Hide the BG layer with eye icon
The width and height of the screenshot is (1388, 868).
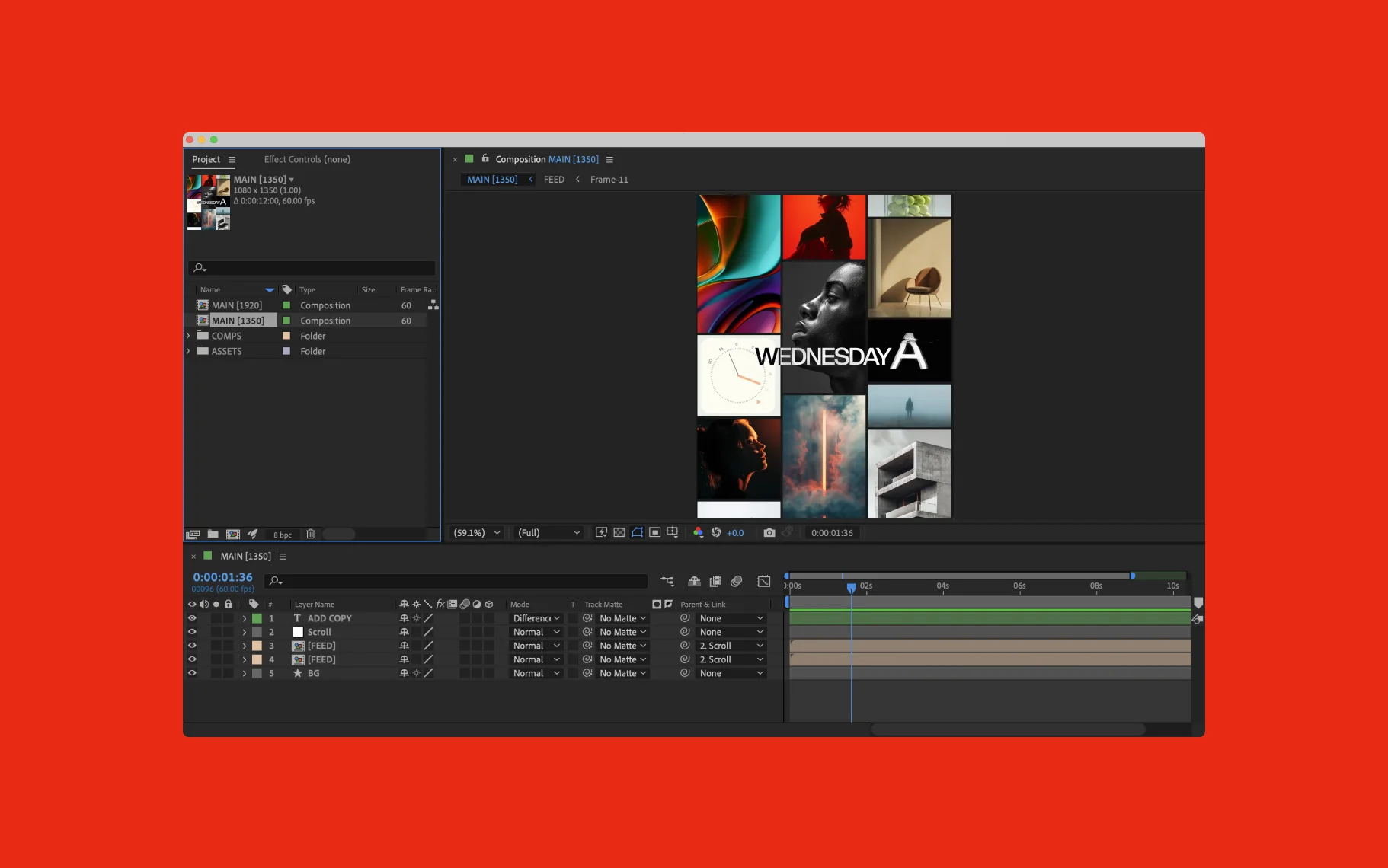[192, 673]
